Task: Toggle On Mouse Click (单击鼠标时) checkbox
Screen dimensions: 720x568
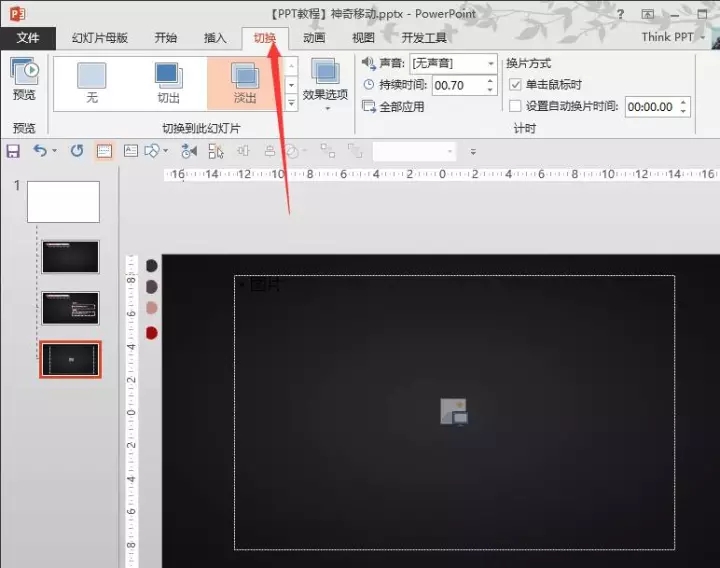Action: 516,85
